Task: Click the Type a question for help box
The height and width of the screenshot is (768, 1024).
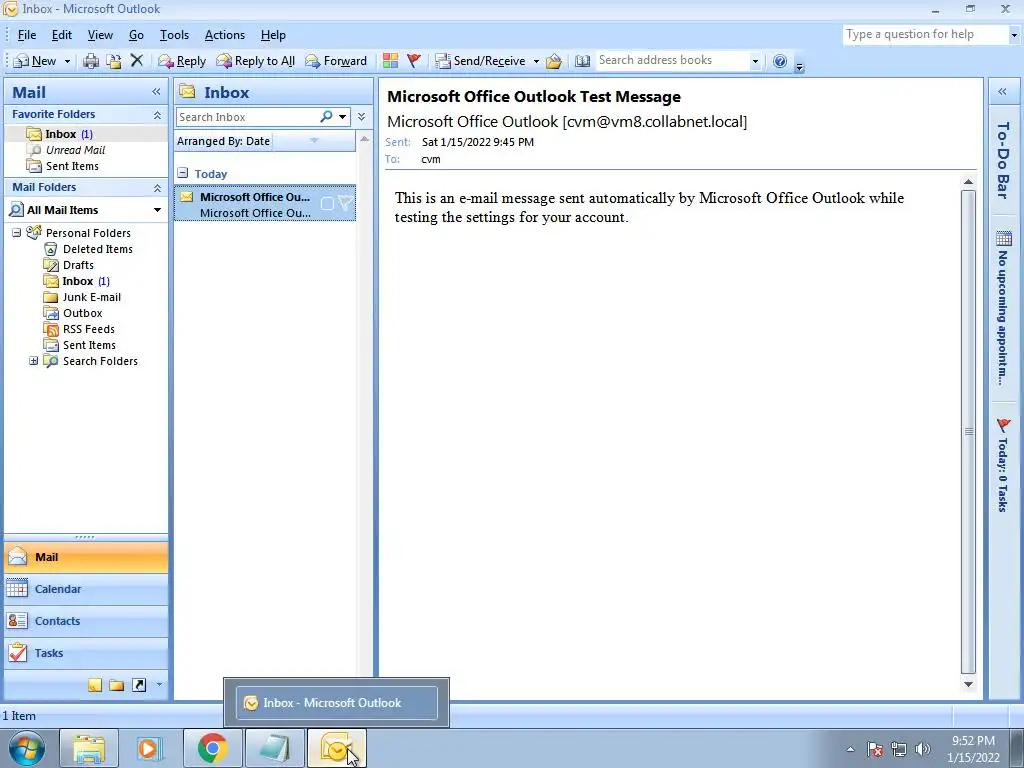Action: (x=926, y=34)
